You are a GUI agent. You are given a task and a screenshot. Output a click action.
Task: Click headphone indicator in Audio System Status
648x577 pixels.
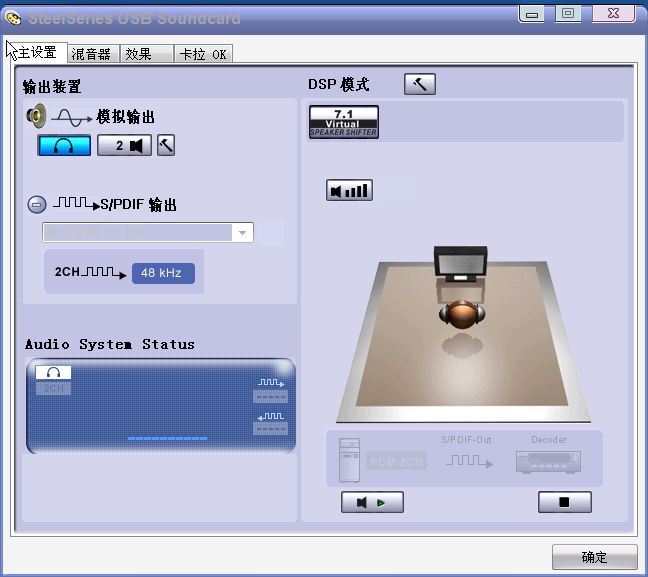click(53, 372)
